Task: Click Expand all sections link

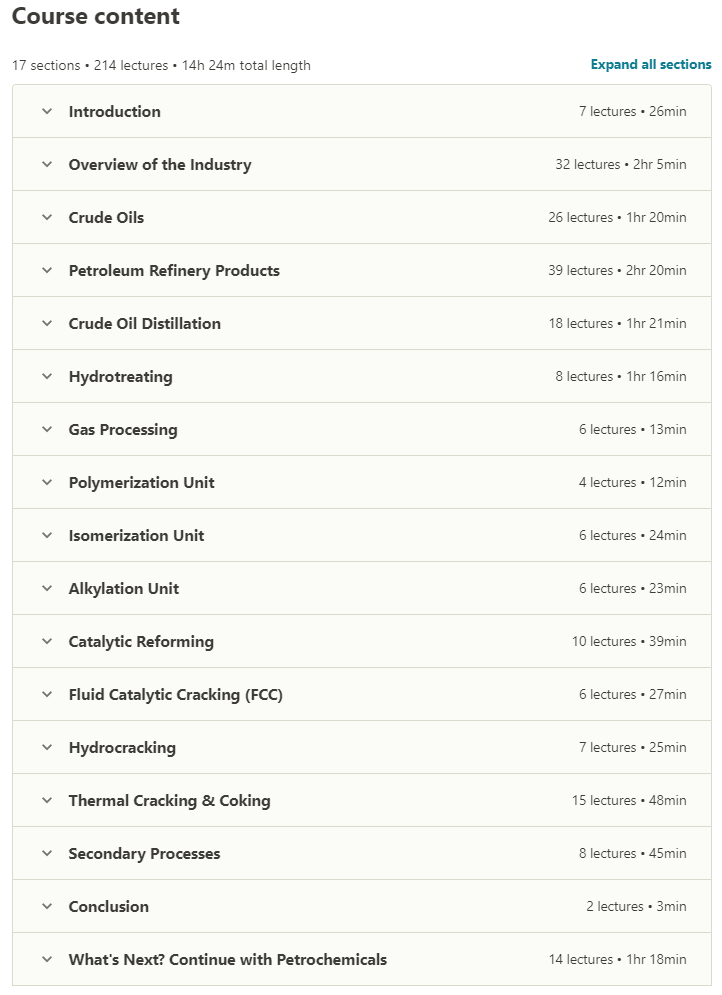Action: 651,65
